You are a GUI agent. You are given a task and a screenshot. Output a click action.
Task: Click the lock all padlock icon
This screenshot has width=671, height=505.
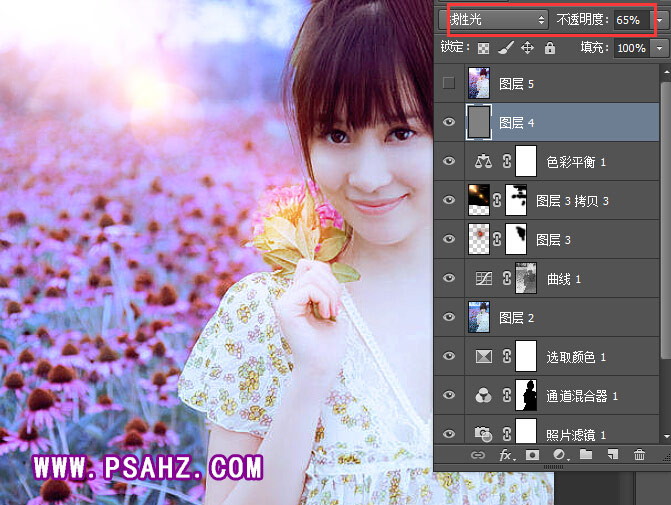549,48
